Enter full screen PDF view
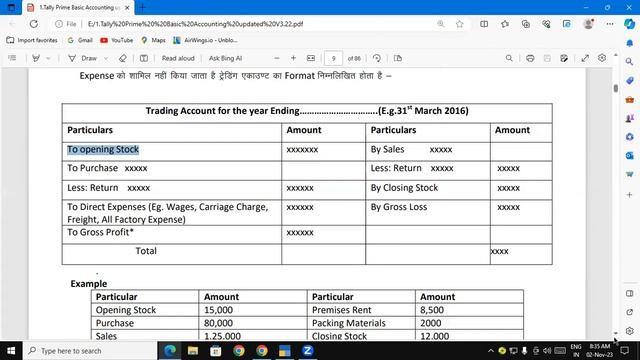The image size is (640, 360). coord(585,58)
